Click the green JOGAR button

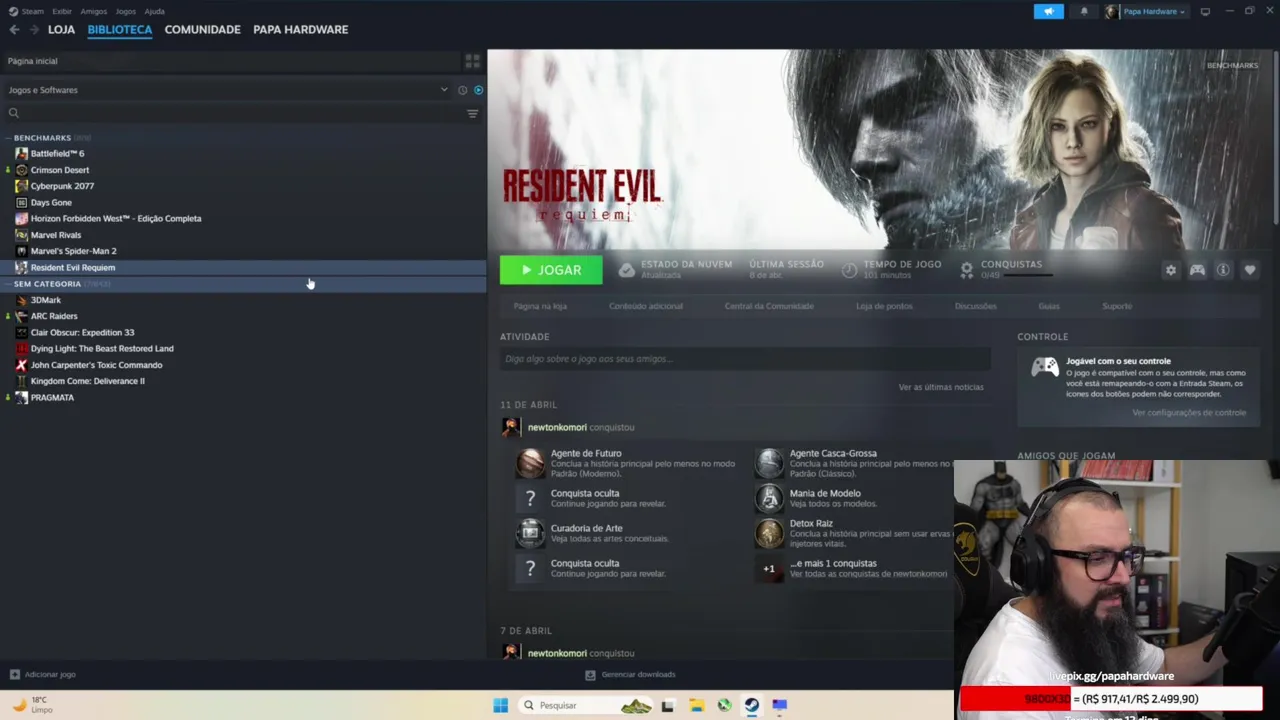pyautogui.click(x=551, y=270)
